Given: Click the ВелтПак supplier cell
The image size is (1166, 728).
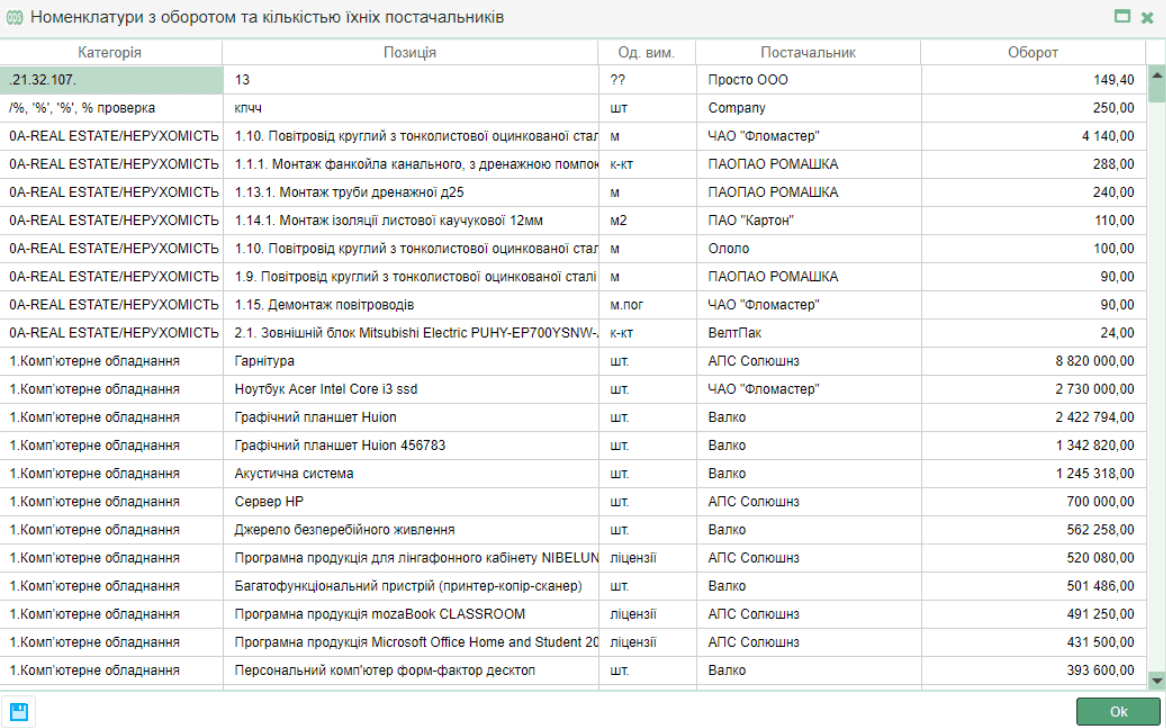Looking at the screenshot, I should 808,333.
